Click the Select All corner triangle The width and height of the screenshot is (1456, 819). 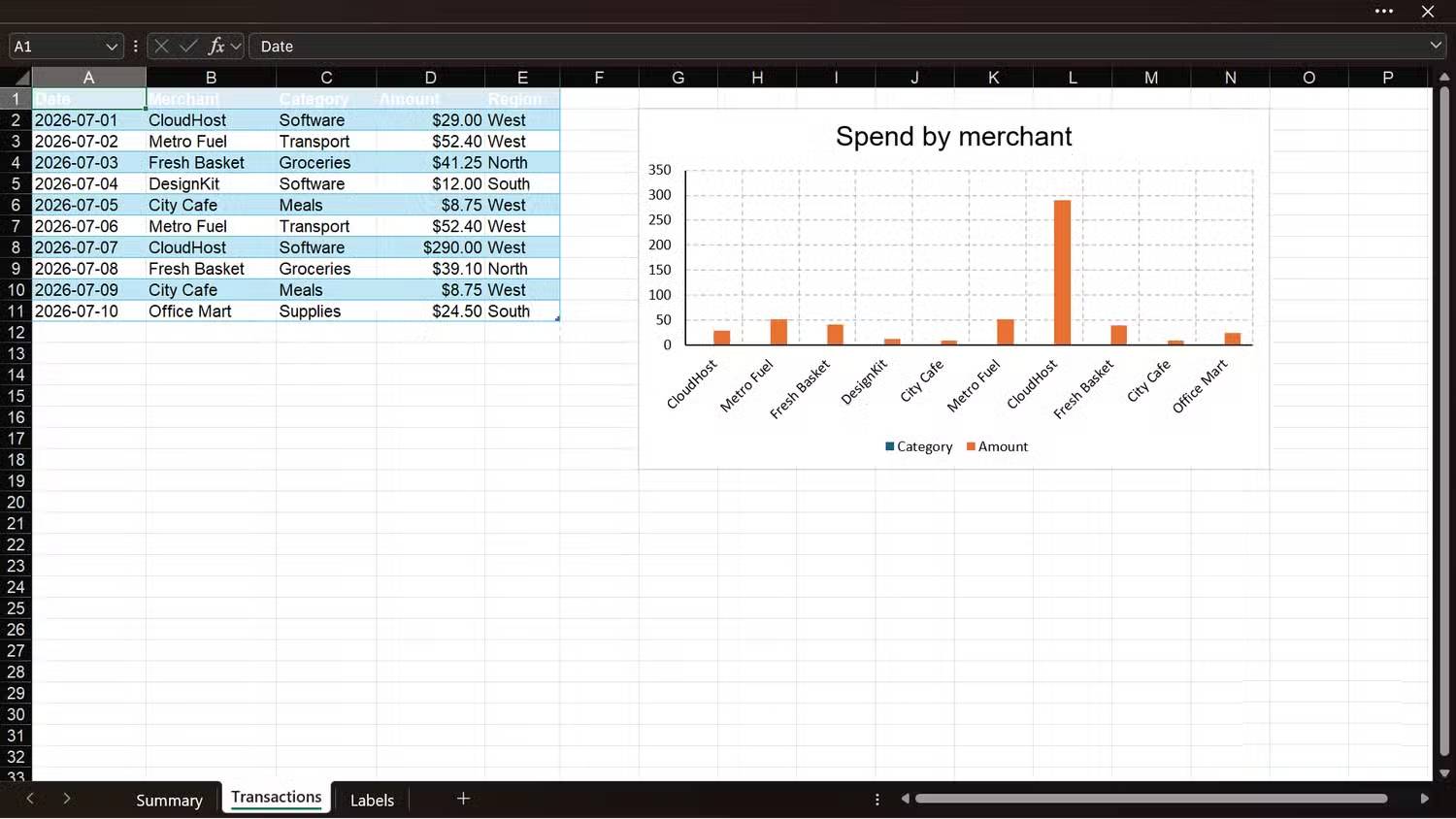(21, 78)
